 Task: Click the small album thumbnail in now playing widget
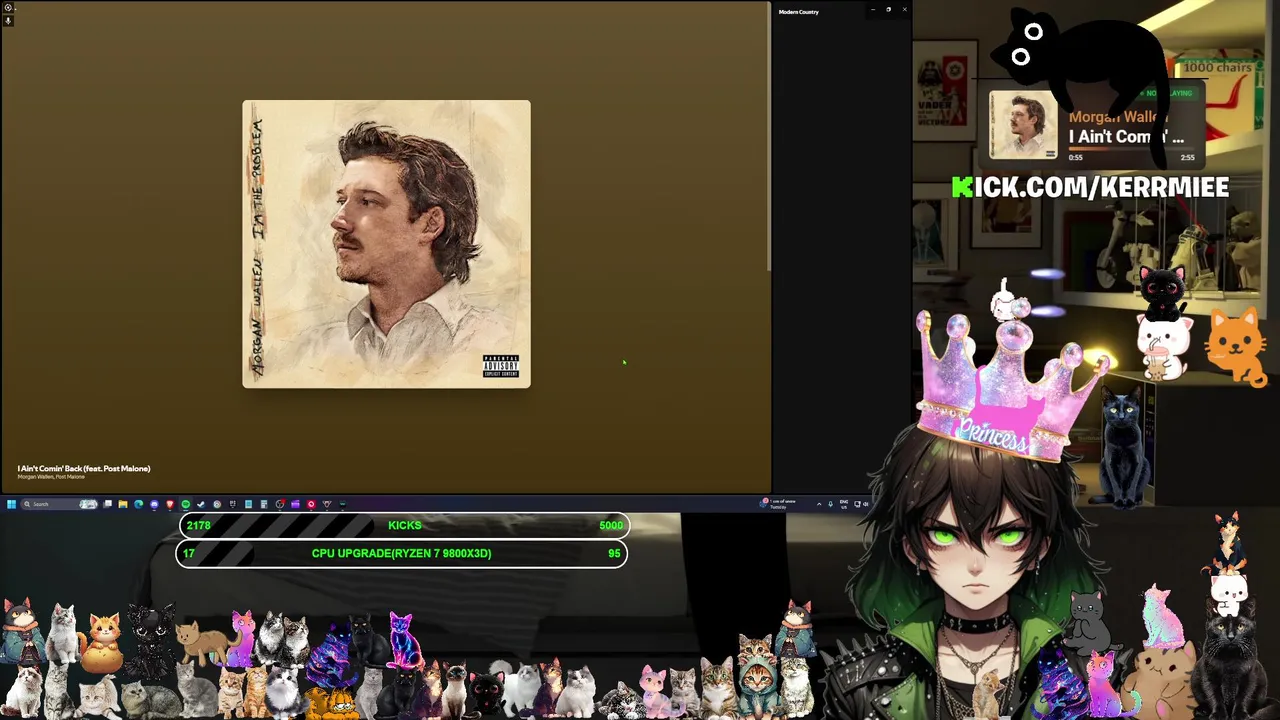click(1023, 125)
